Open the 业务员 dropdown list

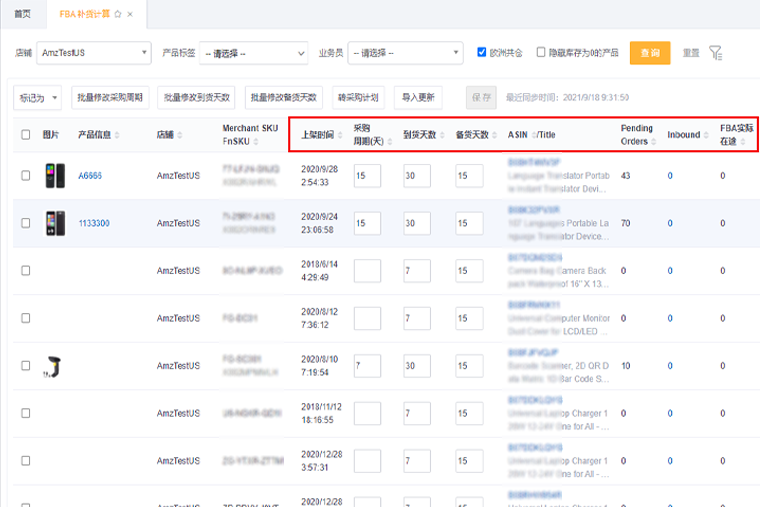401,53
